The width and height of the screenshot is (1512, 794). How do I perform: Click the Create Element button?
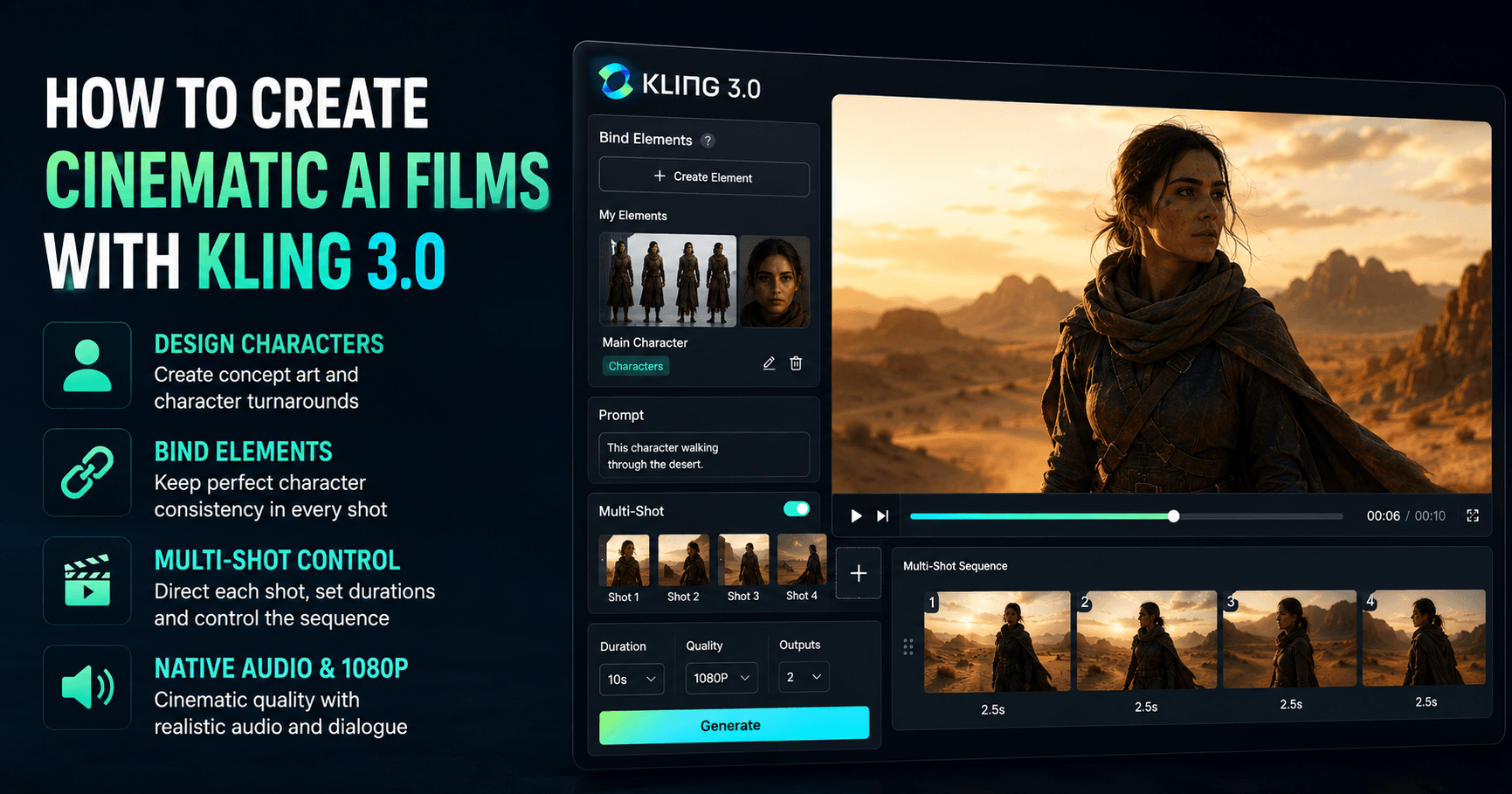(x=704, y=177)
